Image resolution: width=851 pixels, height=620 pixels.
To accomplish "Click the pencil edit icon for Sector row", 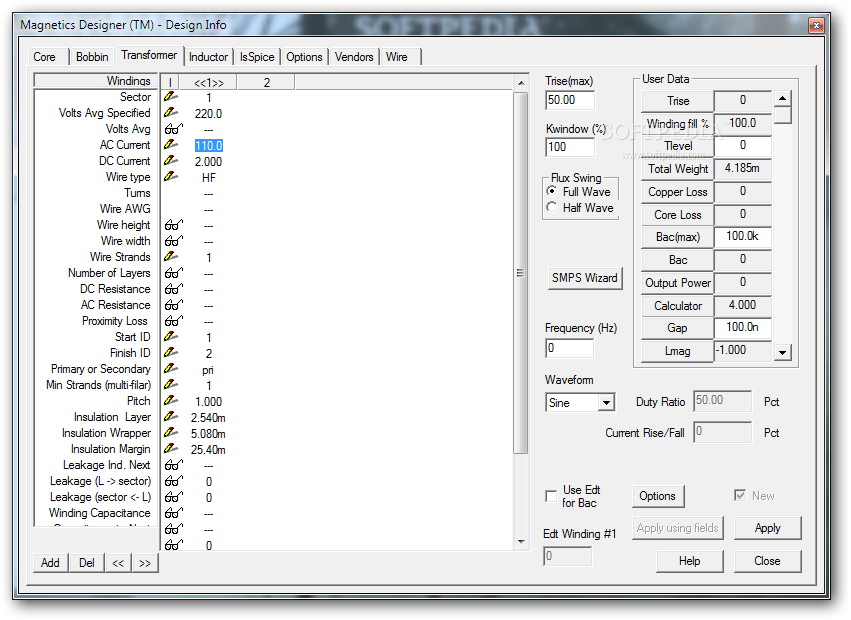I will pyautogui.click(x=171, y=97).
